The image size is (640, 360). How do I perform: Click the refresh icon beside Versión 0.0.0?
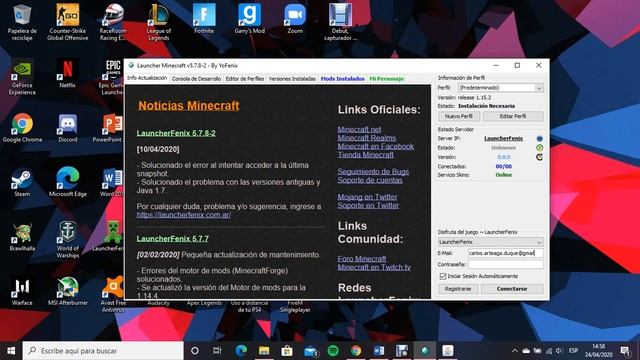tap(539, 157)
